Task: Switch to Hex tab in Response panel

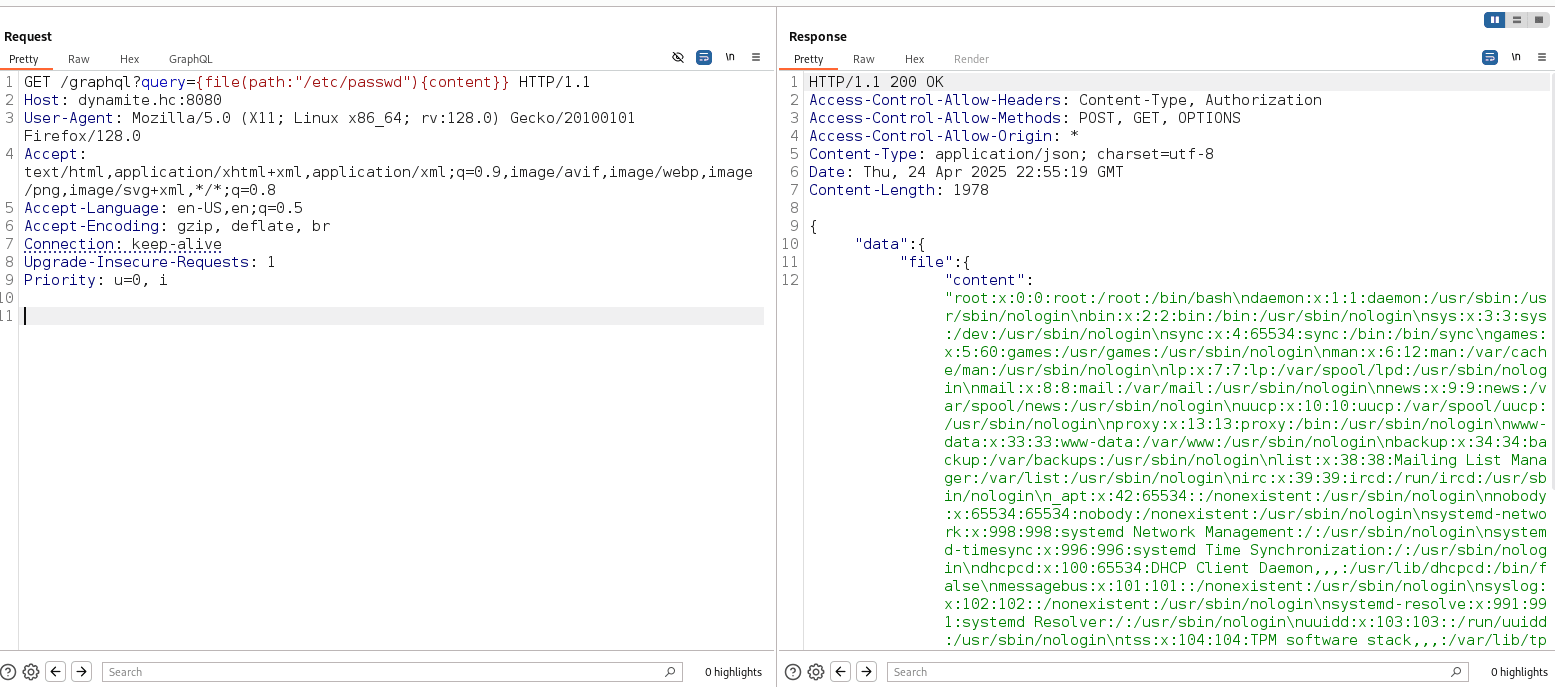Action: [915, 59]
